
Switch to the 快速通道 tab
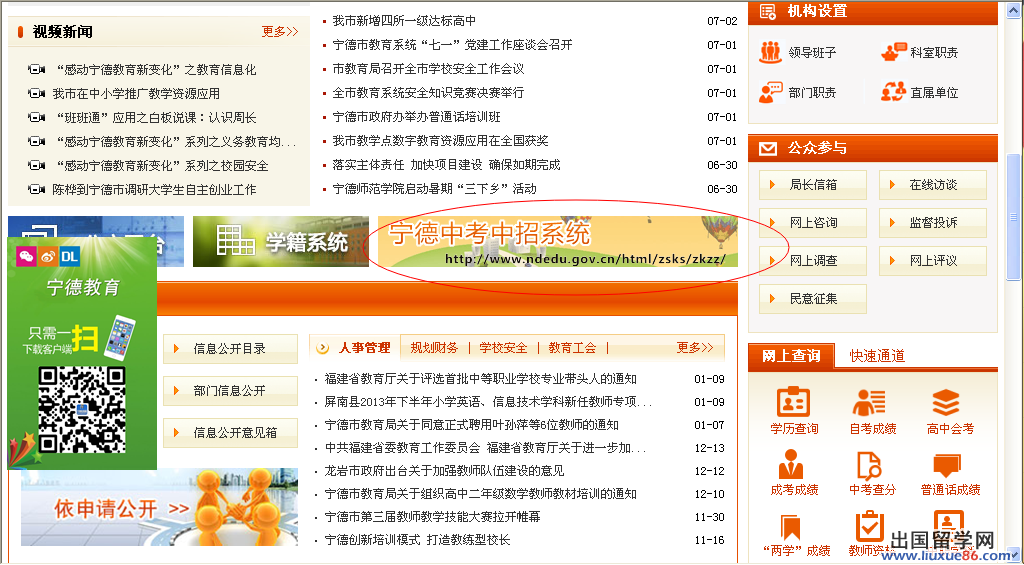click(x=877, y=355)
